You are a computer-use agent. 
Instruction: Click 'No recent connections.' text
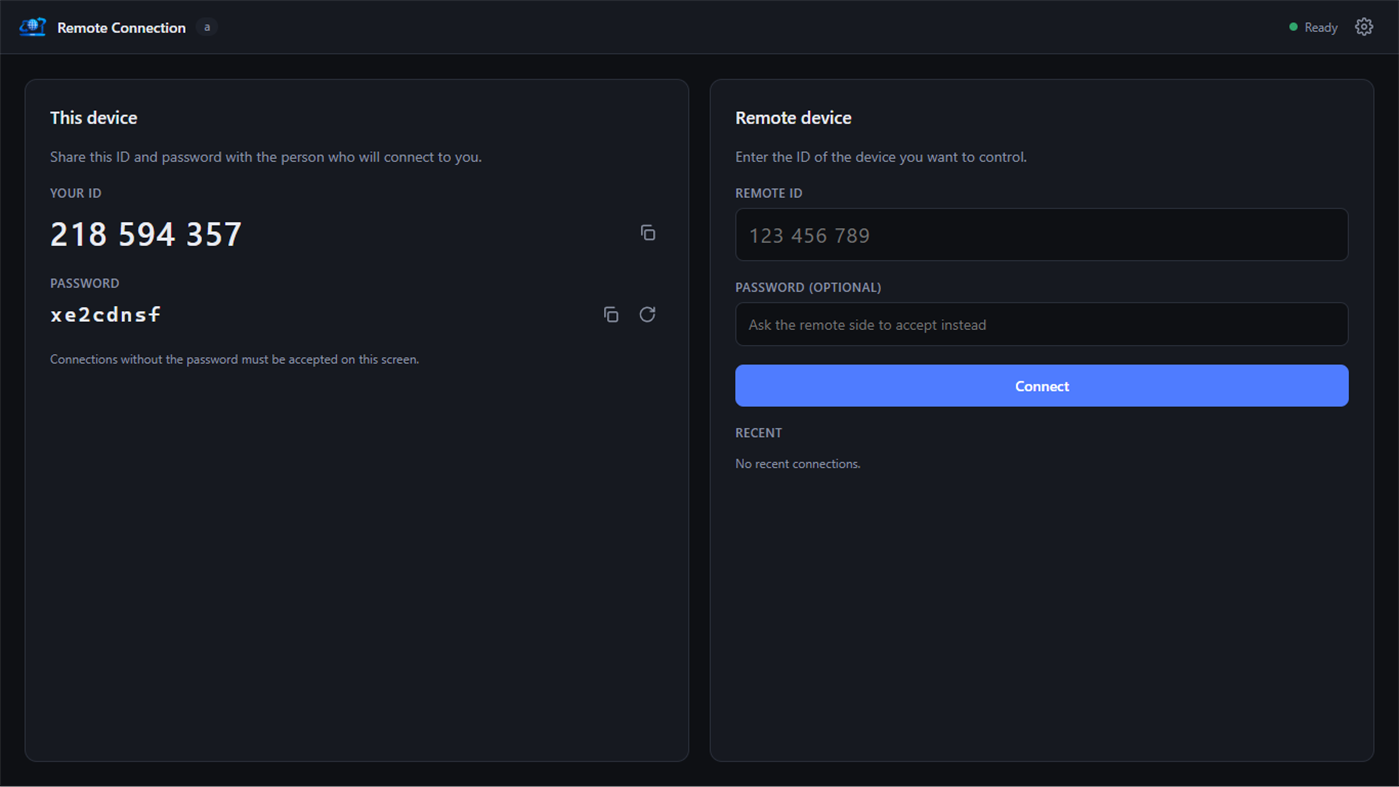click(x=798, y=464)
